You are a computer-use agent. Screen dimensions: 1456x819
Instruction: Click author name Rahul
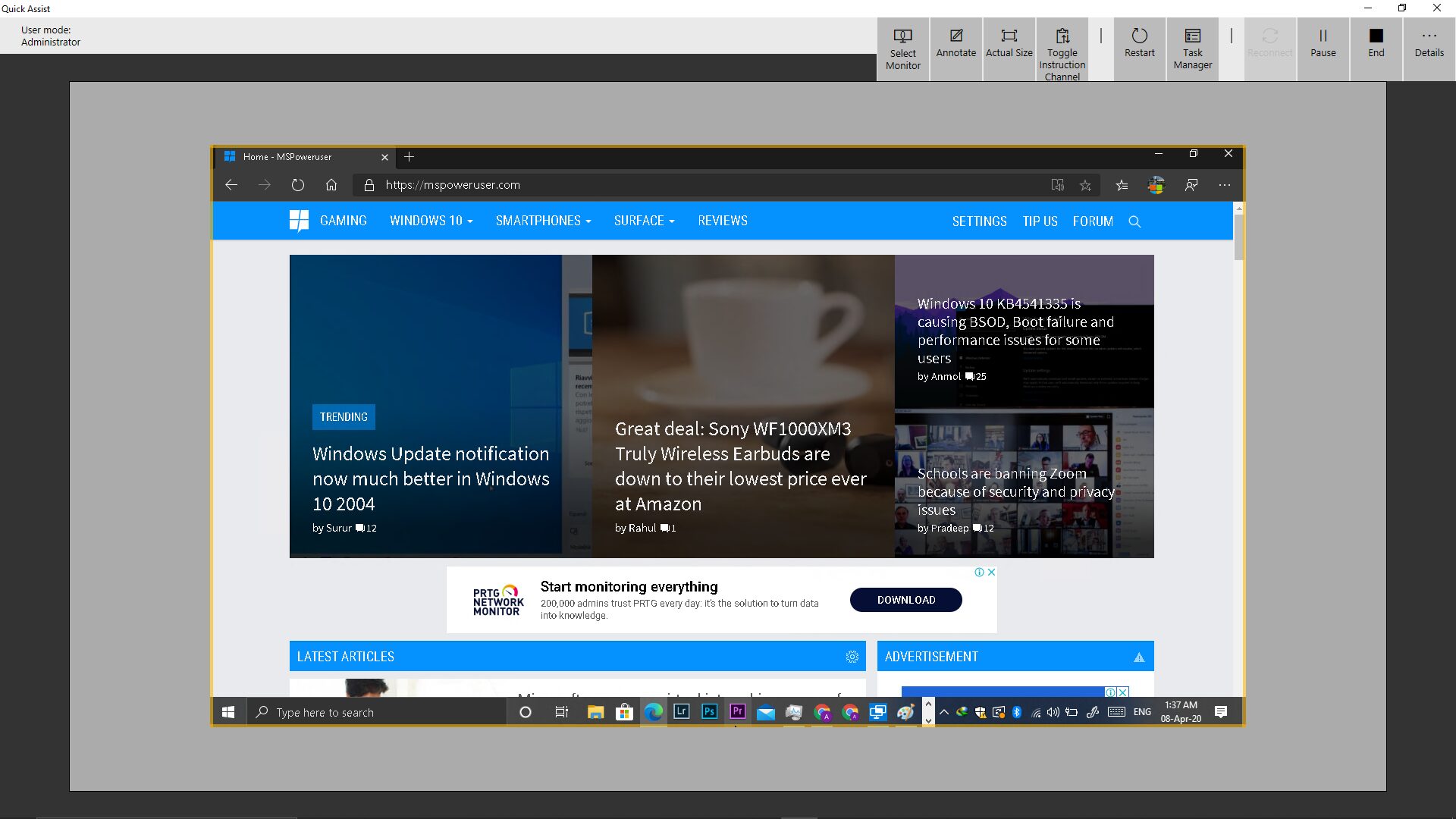642,528
